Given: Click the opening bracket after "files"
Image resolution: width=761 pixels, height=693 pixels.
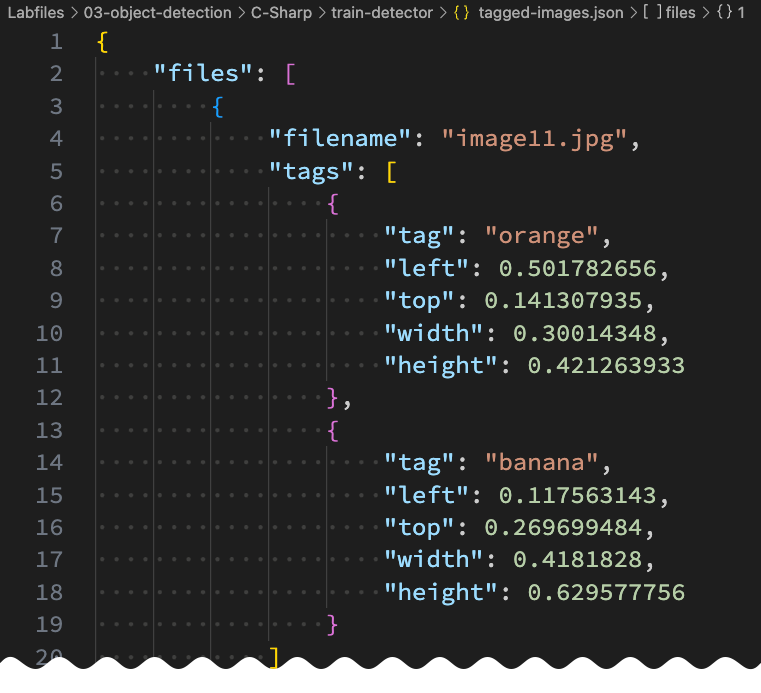Looking at the screenshot, I should tap(291, 75).
